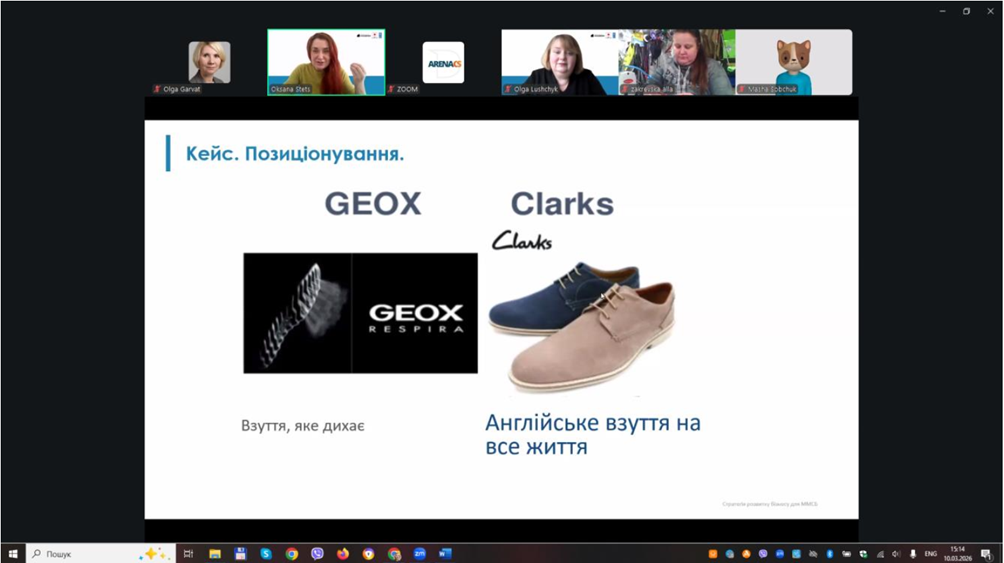The width and height of the screenshot is (1004, 563).
Task: Open Microsoft Word from the taskbar
Action: click(x=445, y=554)
